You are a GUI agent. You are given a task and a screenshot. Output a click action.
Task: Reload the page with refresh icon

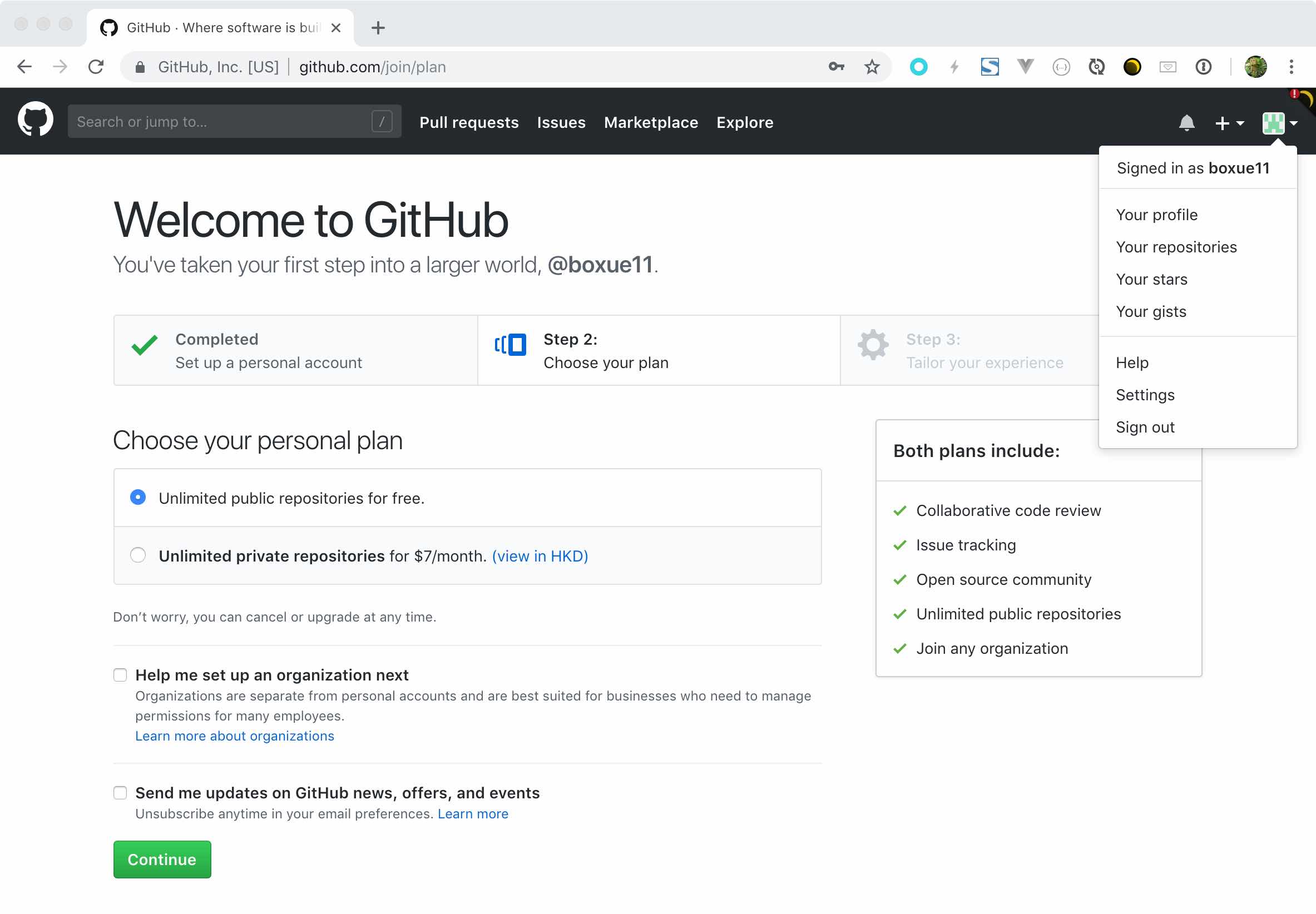[x=96, y=67]
